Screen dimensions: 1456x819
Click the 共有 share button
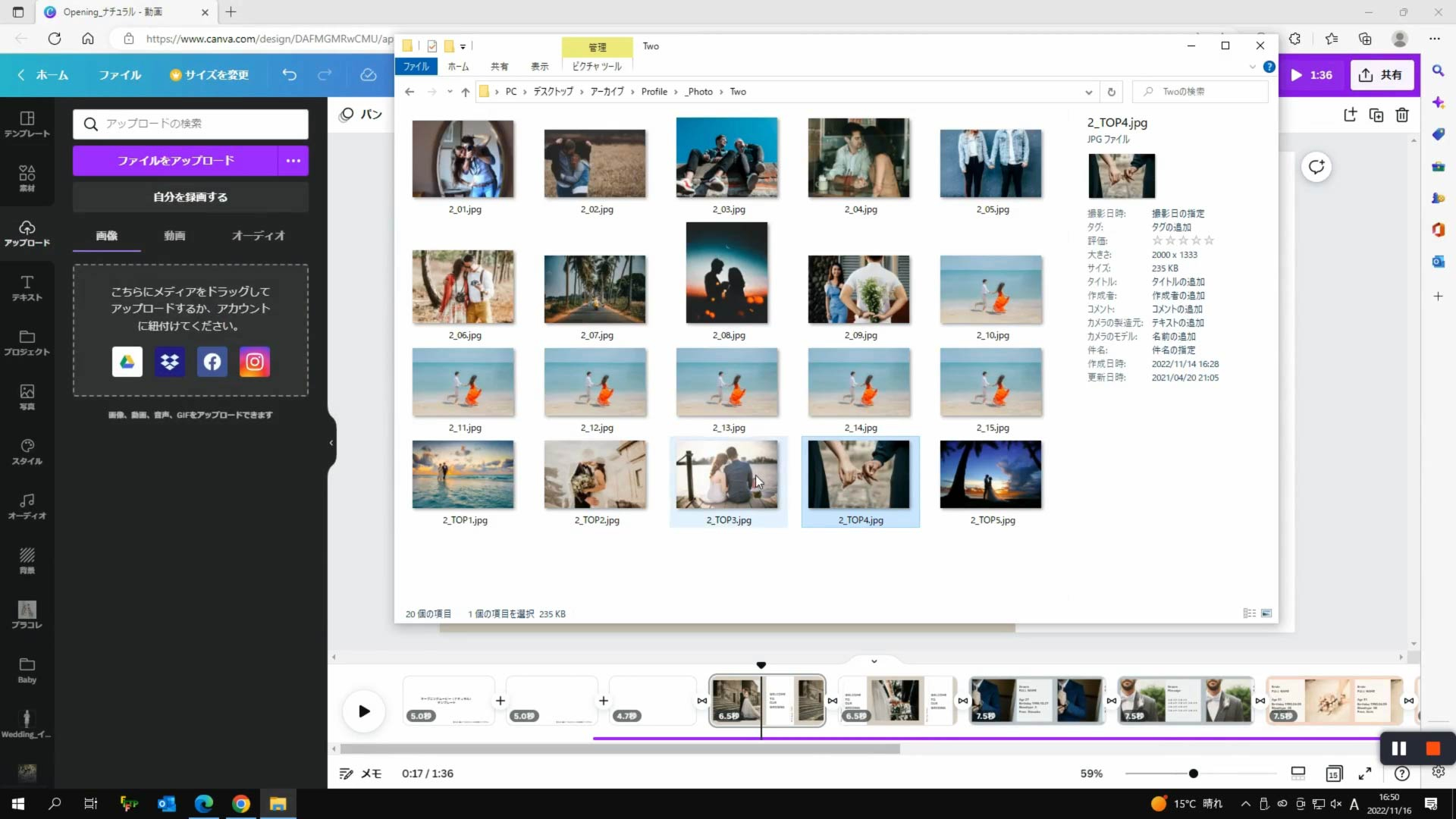tap(1382, 75)
